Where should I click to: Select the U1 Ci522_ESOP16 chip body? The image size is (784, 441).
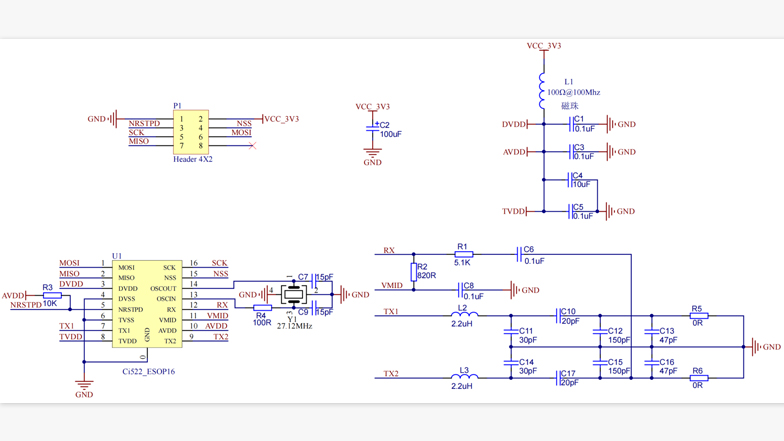pos(147,304)
